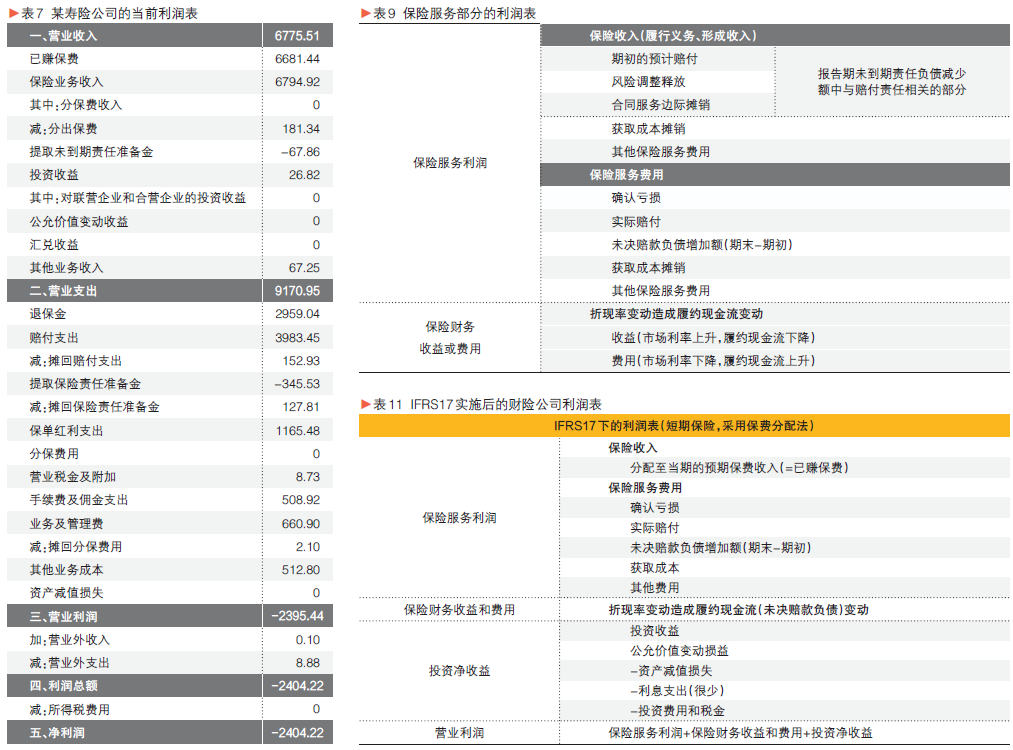Select 其中:对联营企业和合营企业的投资收益 label
Image resolution: width=1013 pixels, height=750 pixels.
click(138, 198)
